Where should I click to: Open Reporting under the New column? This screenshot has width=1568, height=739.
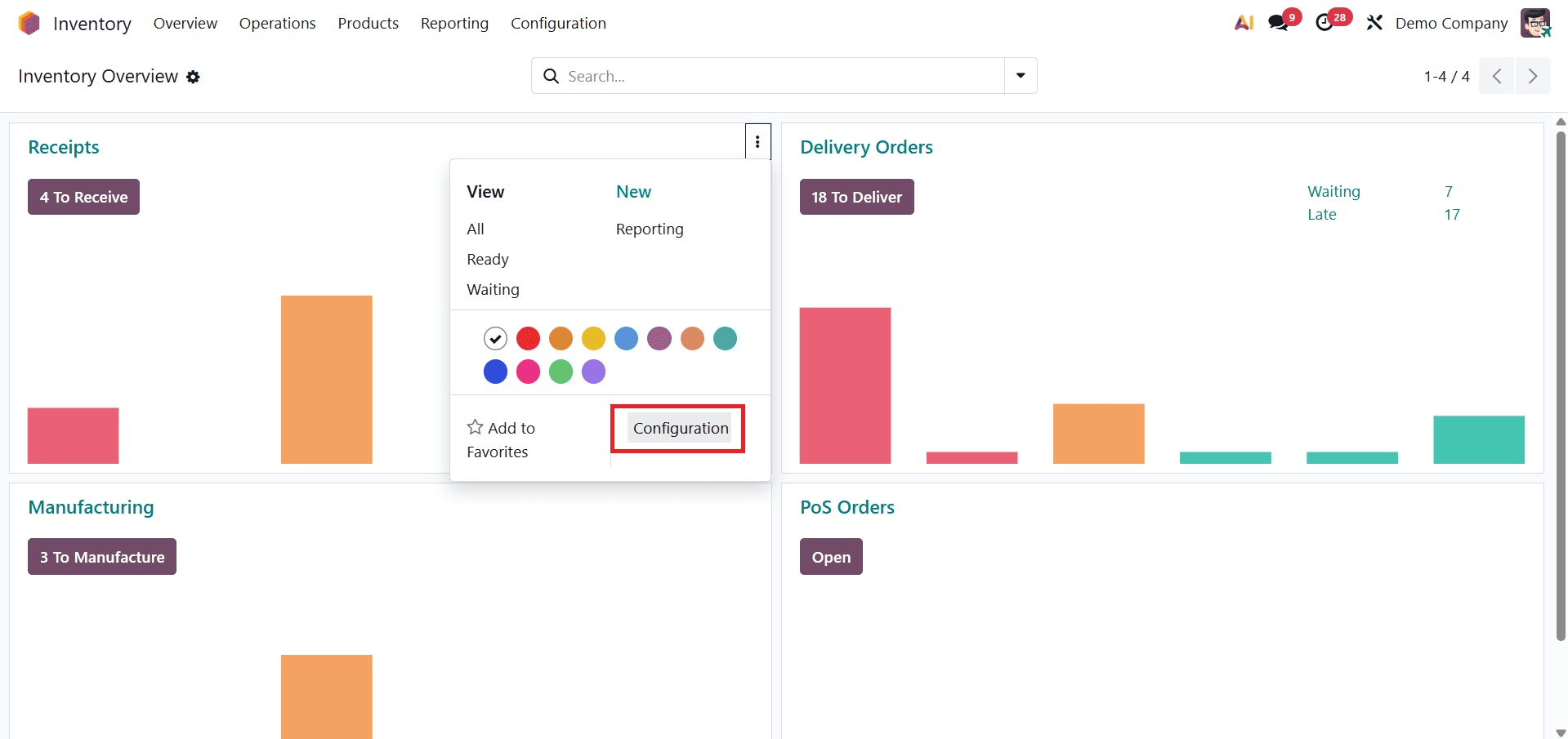(x=649, y=229)
